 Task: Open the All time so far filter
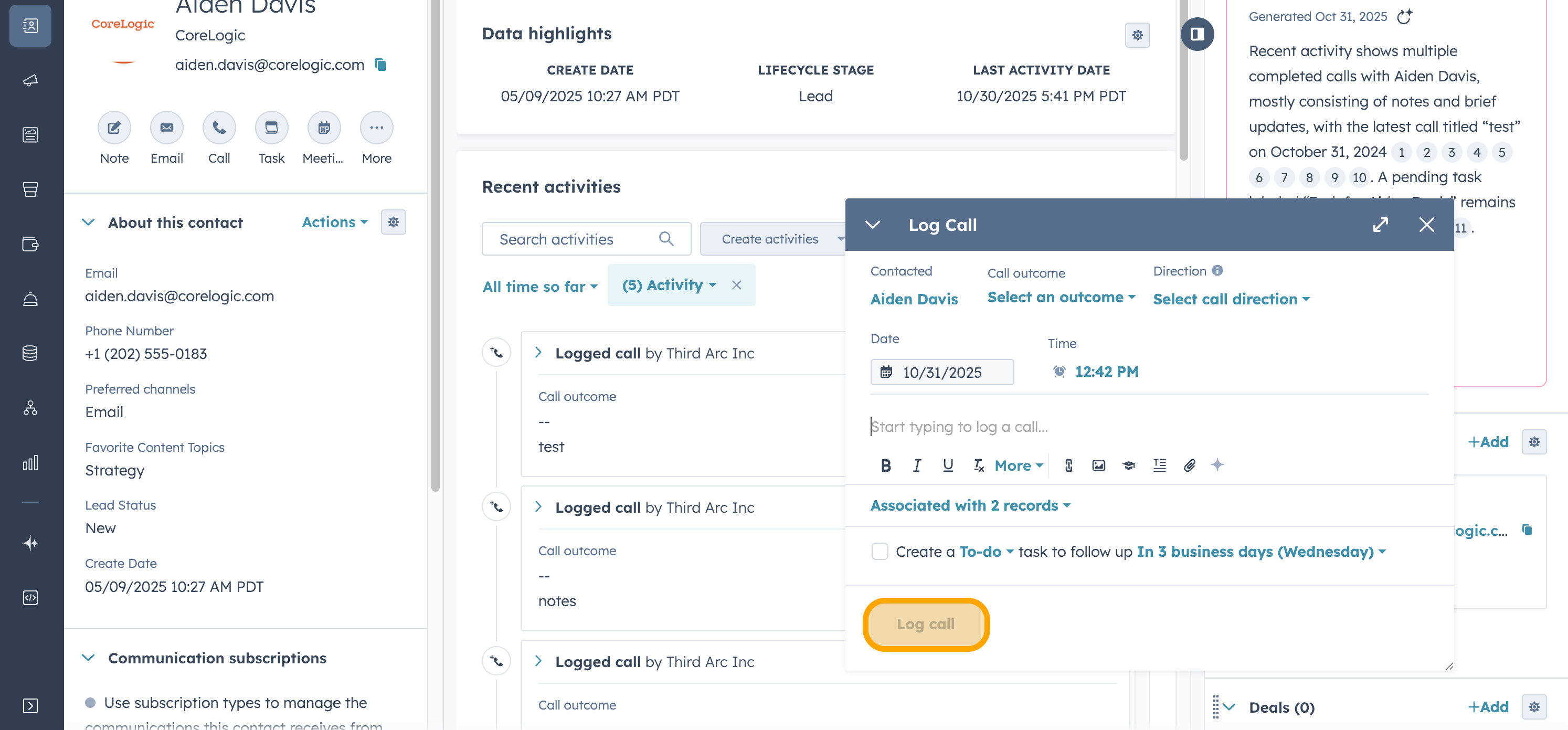pos(540,286)
